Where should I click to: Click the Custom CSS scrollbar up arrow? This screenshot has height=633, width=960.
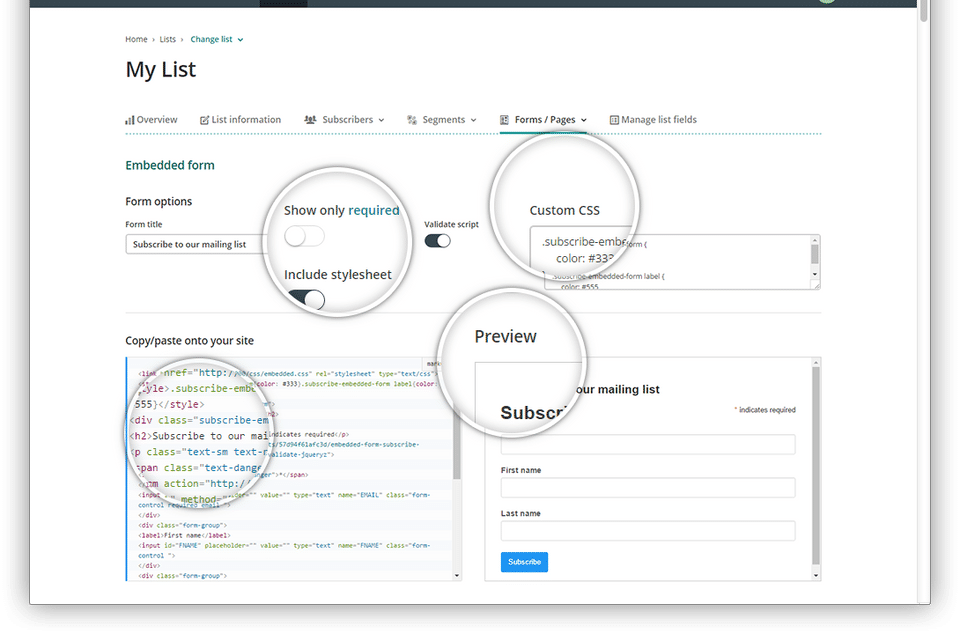(x=815, y=241)
